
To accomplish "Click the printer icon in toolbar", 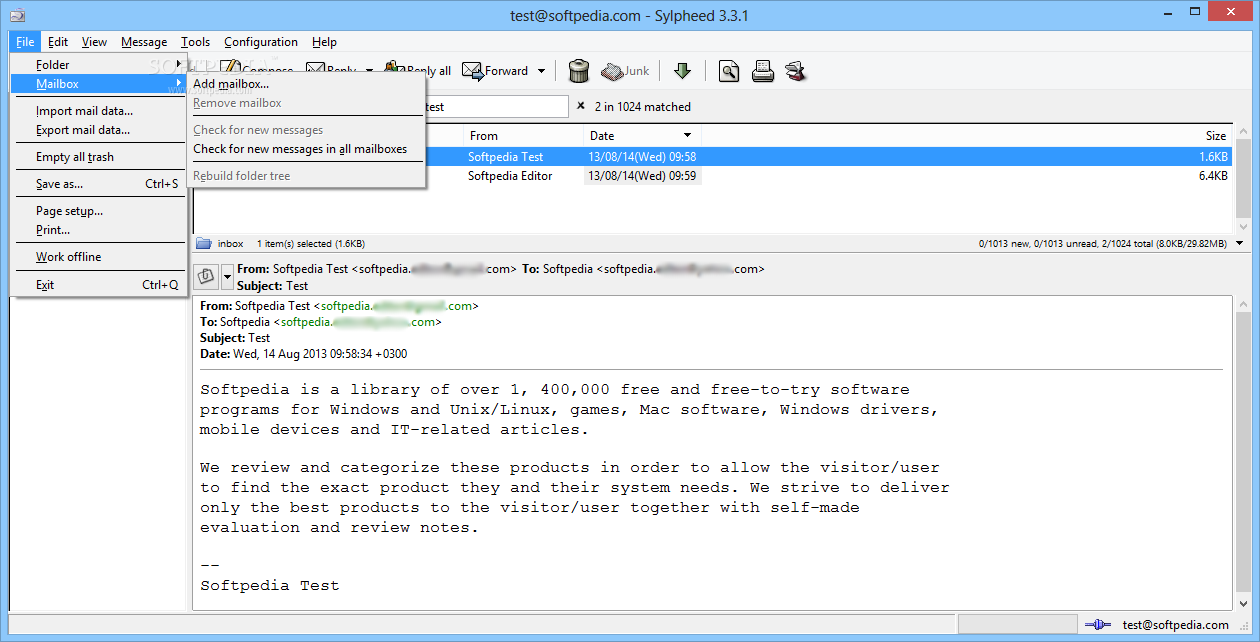I will click(763, 70).
